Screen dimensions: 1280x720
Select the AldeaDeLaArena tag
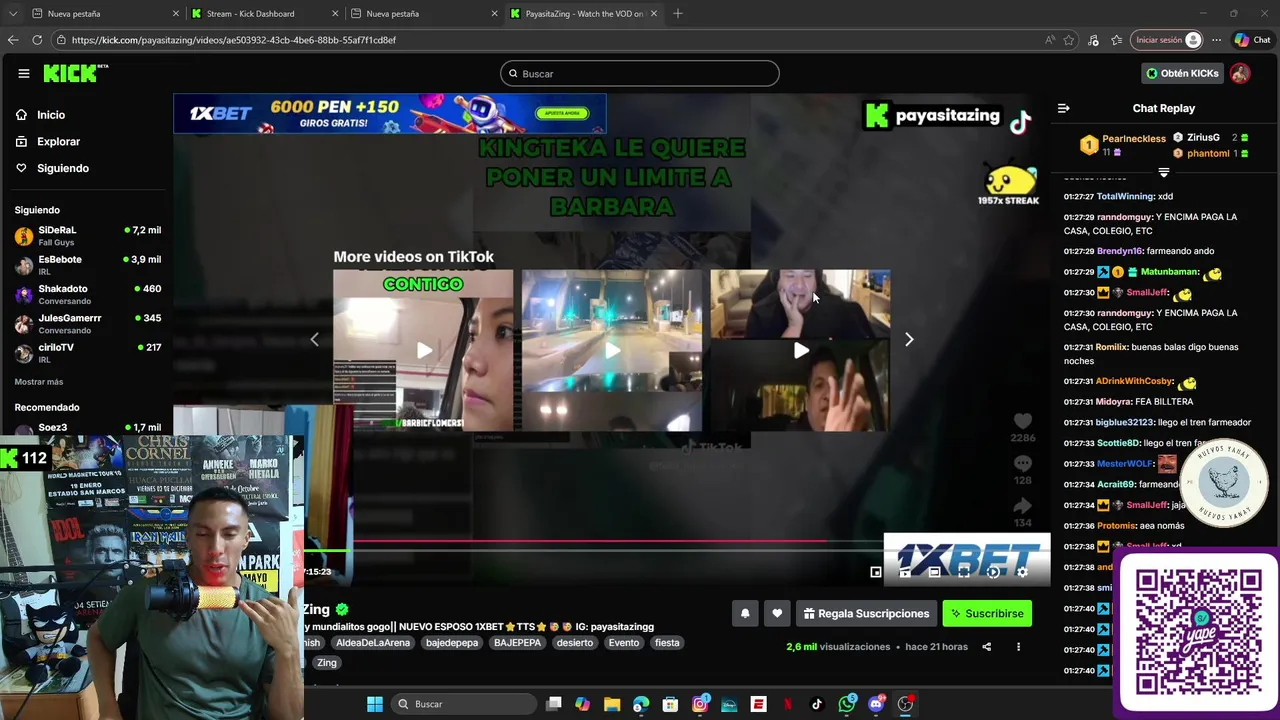tap(373, 643)
